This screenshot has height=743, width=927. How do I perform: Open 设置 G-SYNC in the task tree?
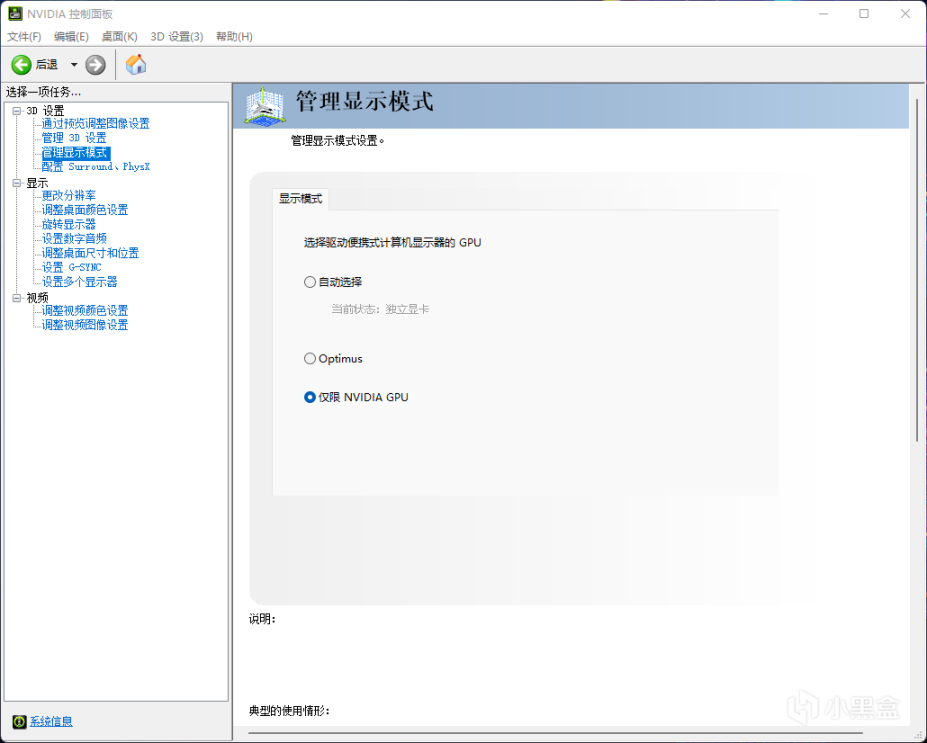[72, 267]
